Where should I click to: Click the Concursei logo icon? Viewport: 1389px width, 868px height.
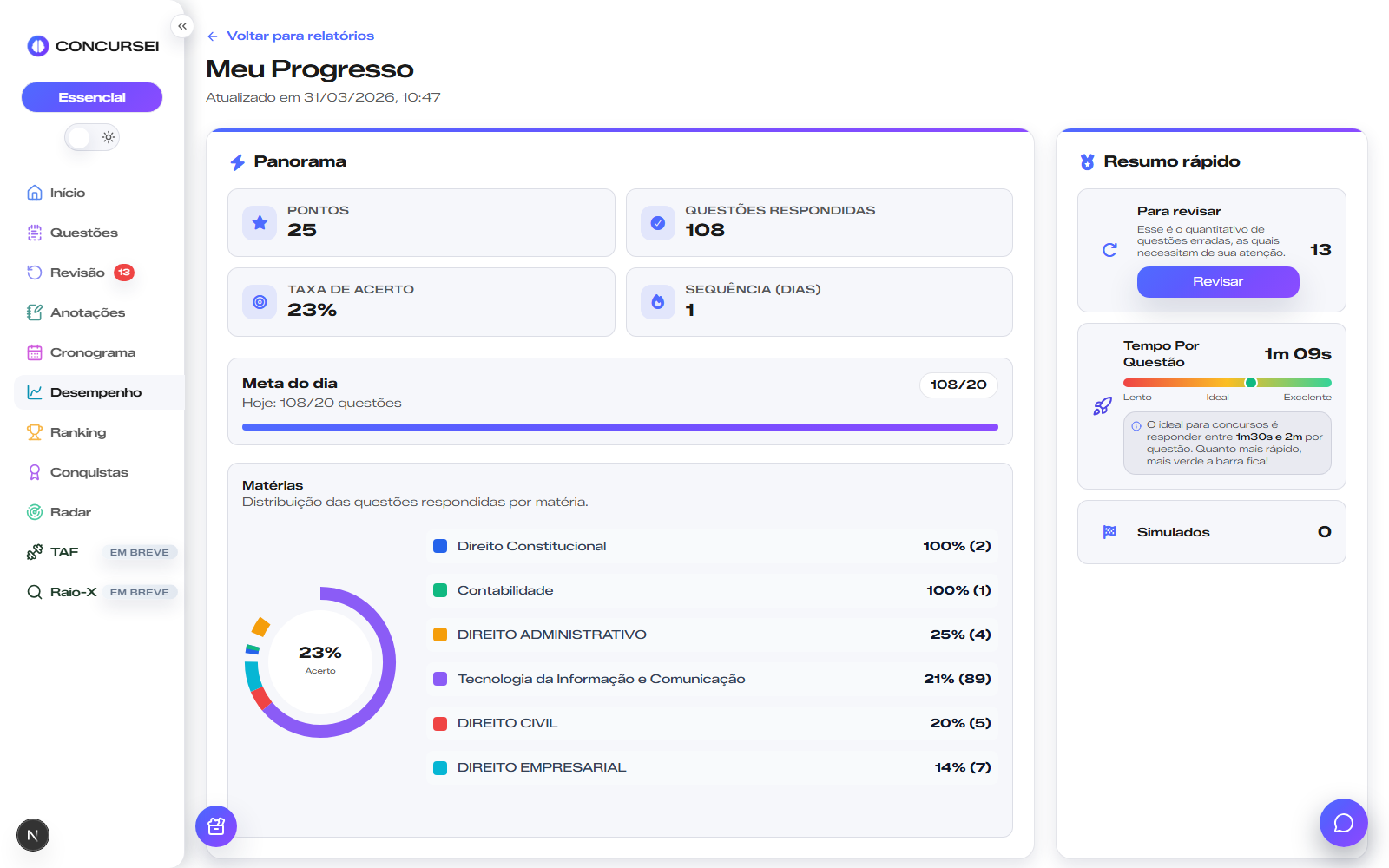[x=36, y=46]
